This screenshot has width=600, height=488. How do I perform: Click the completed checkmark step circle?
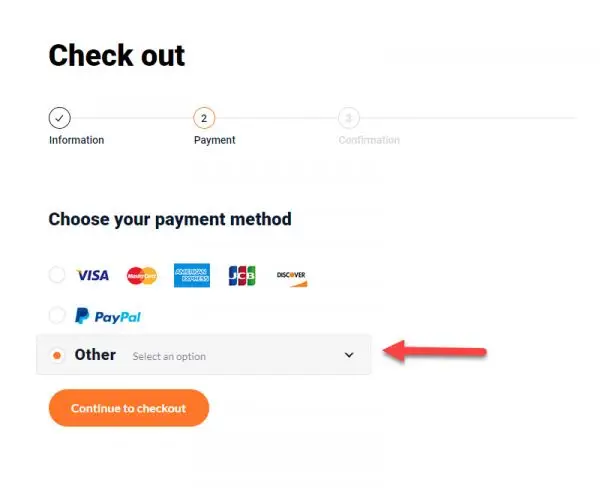[x=59, y=118]
